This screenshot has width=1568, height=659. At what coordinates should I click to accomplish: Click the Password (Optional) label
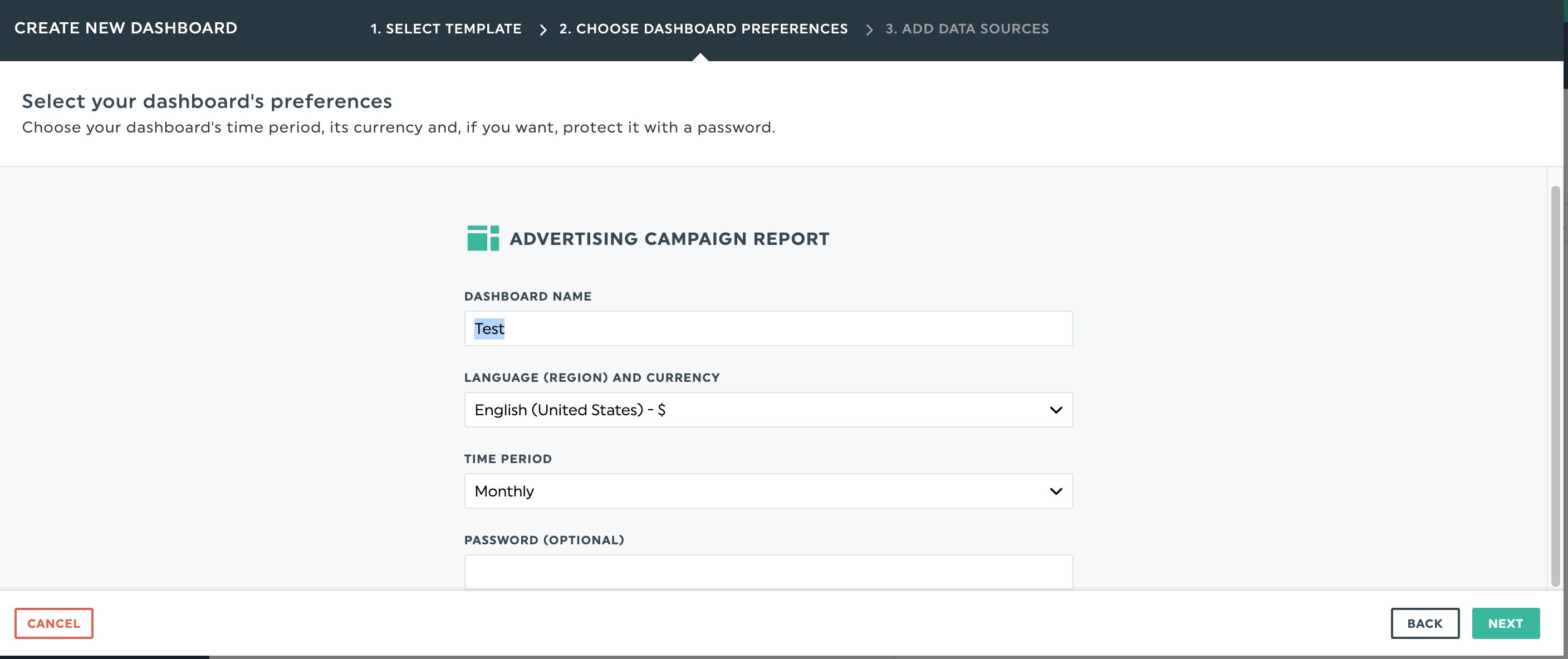(x=544, y=540)
